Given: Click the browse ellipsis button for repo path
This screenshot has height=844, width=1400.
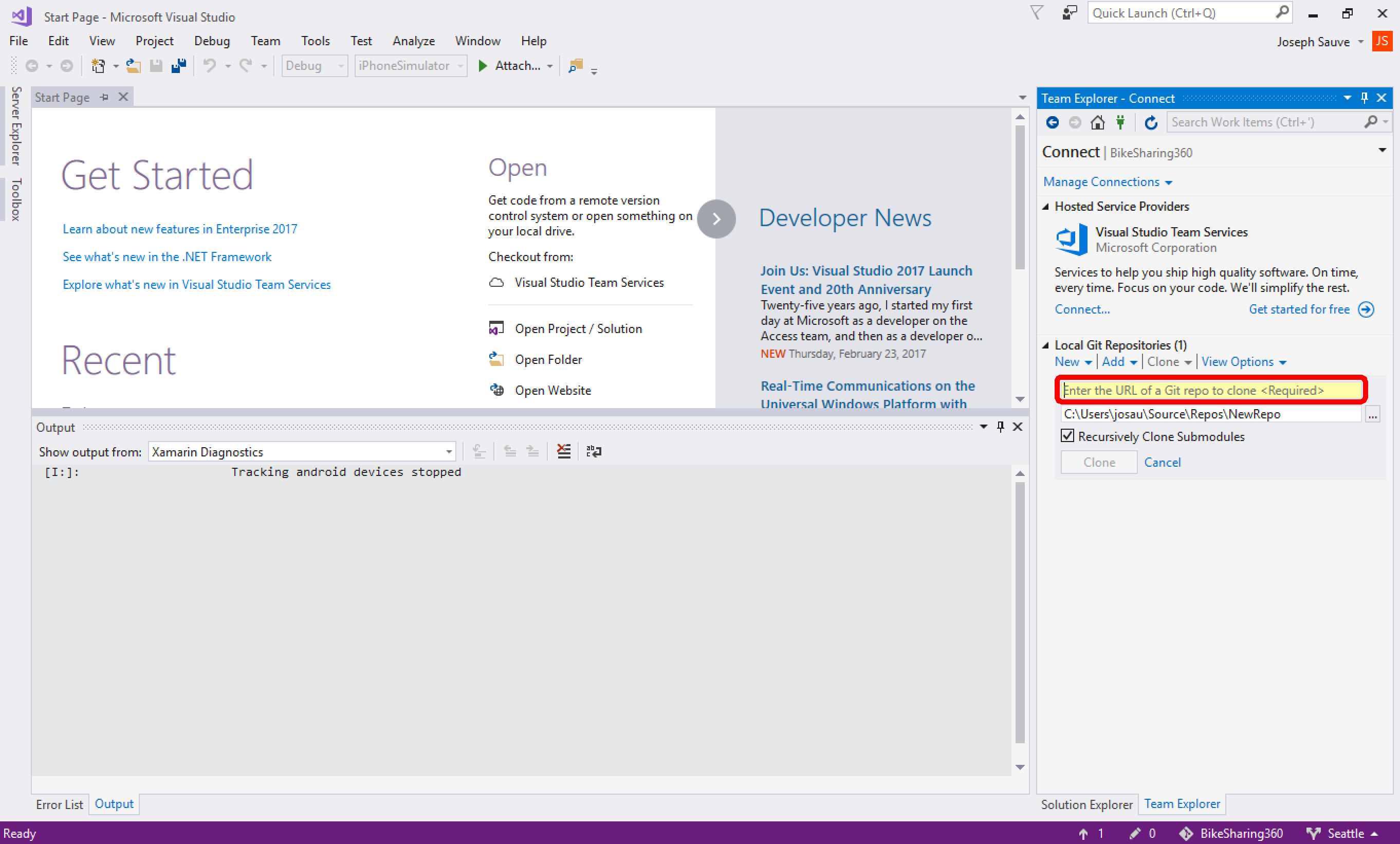Looking at the screenshot, I should click(1373, 414).
